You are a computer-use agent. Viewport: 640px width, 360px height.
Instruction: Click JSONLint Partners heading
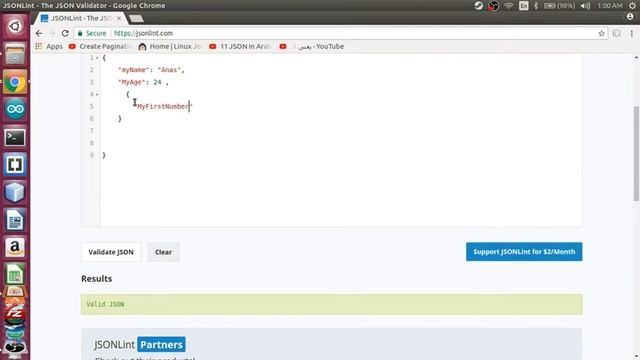pyautogui.click(x=140, y=344)
